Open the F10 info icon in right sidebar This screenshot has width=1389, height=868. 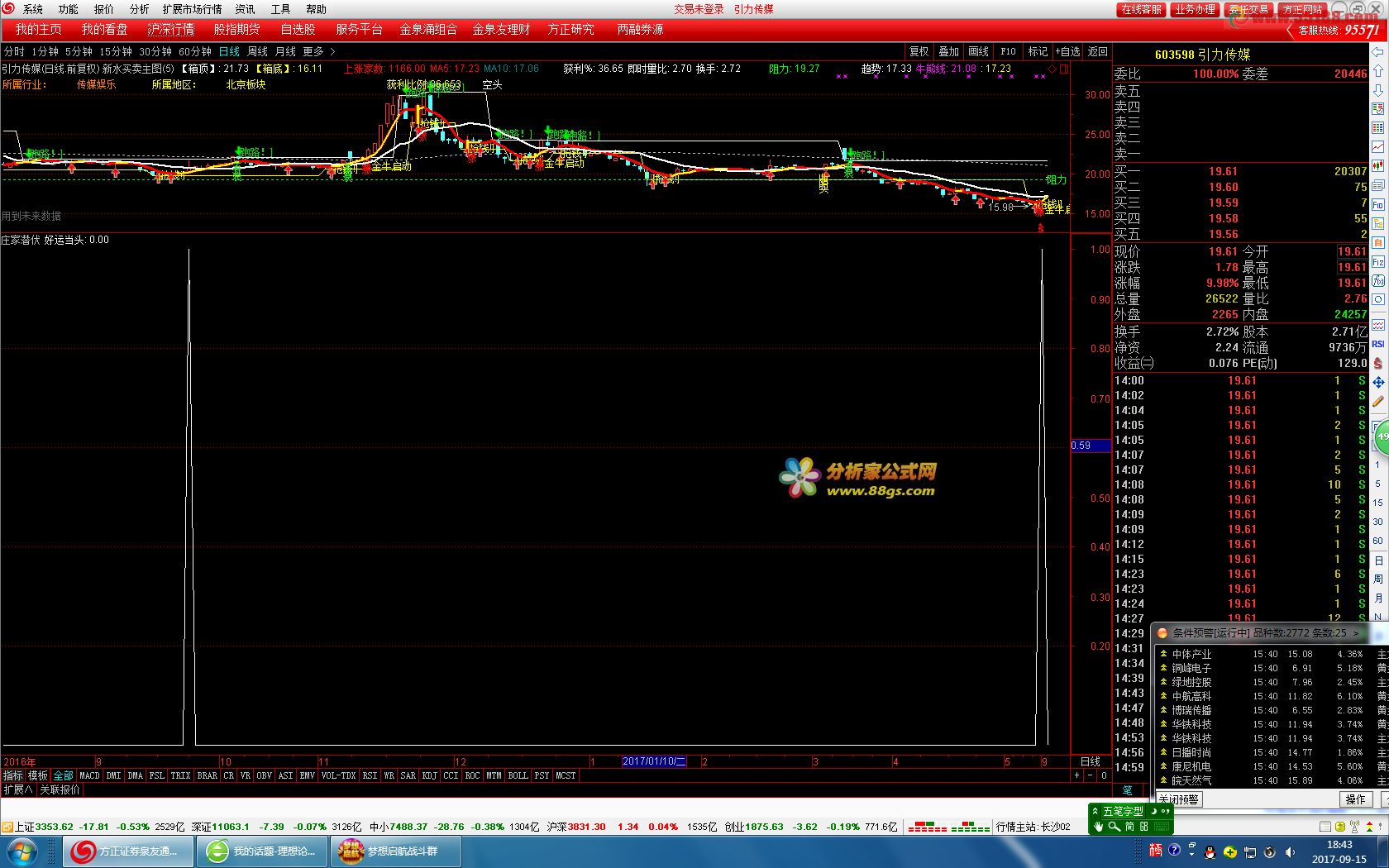(1378, 204)
